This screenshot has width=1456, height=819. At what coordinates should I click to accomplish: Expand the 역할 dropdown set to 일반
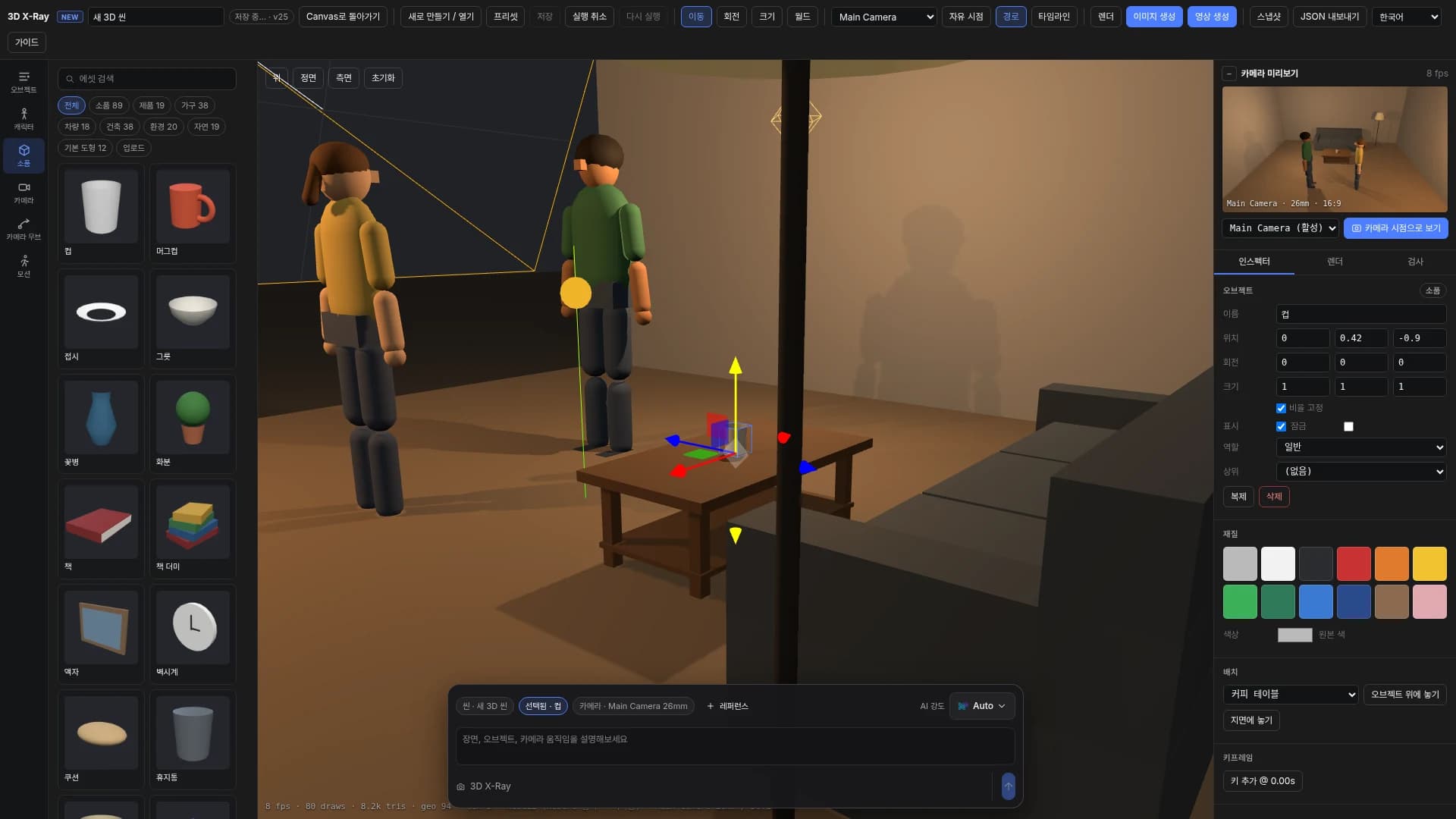coord(1360,447)
